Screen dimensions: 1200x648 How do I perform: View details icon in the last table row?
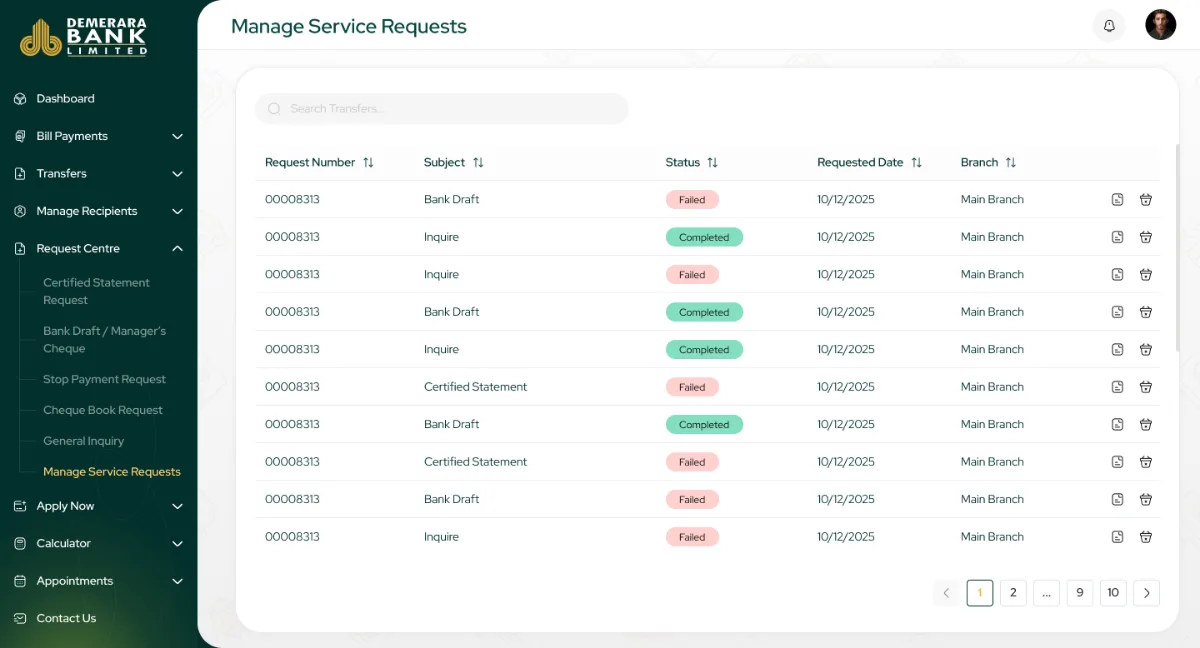1118,537
